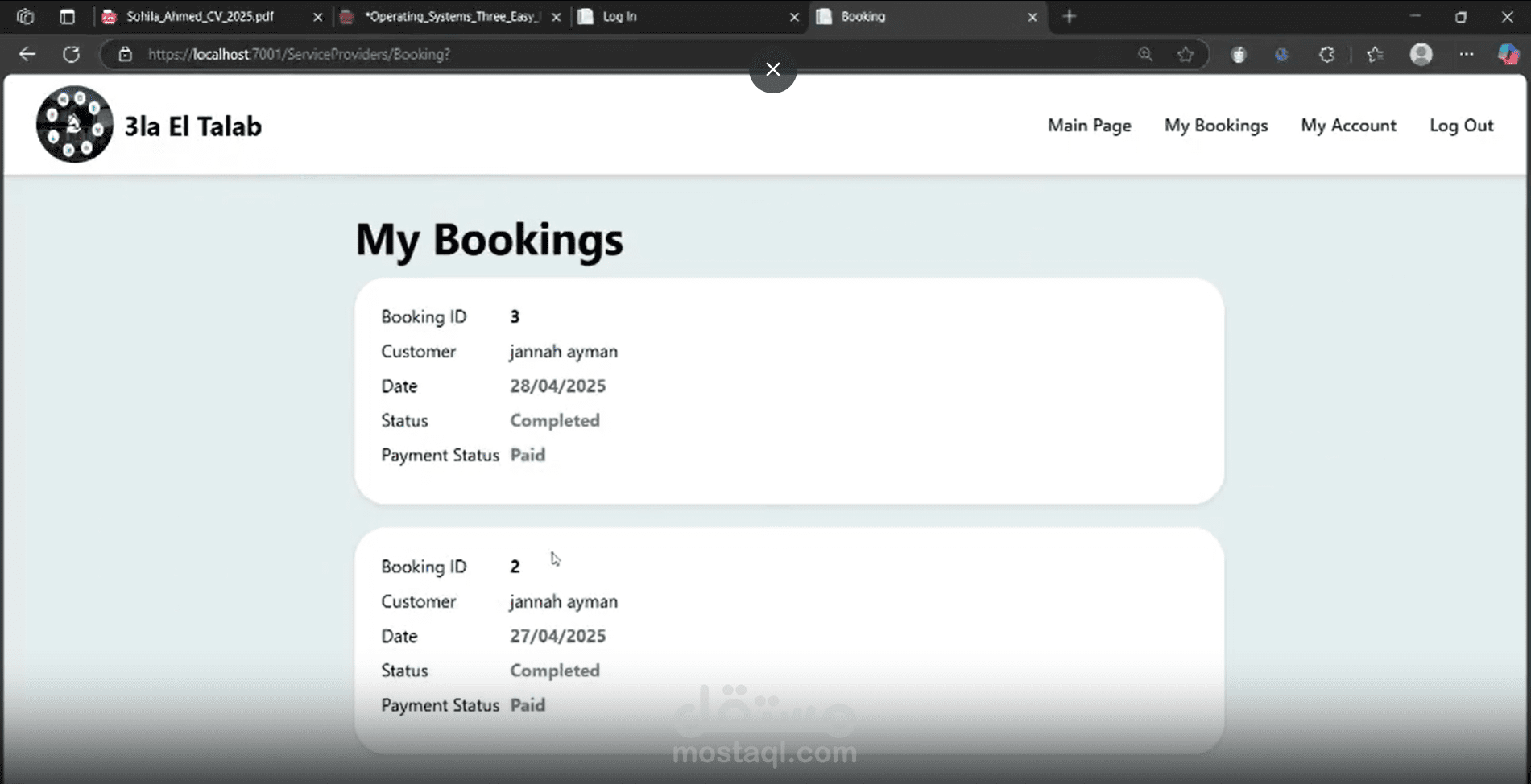Reload the page with refresh icon
This screenshot has width=1531, height=784.
(x=72, y=54)
